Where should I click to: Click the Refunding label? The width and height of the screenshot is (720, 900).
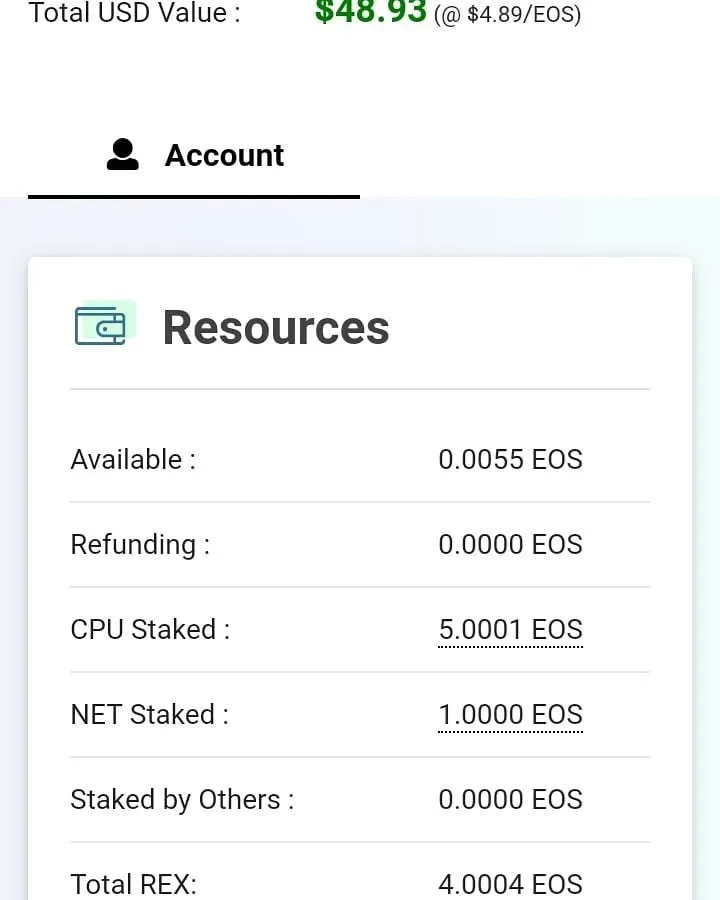click(140, 545)
